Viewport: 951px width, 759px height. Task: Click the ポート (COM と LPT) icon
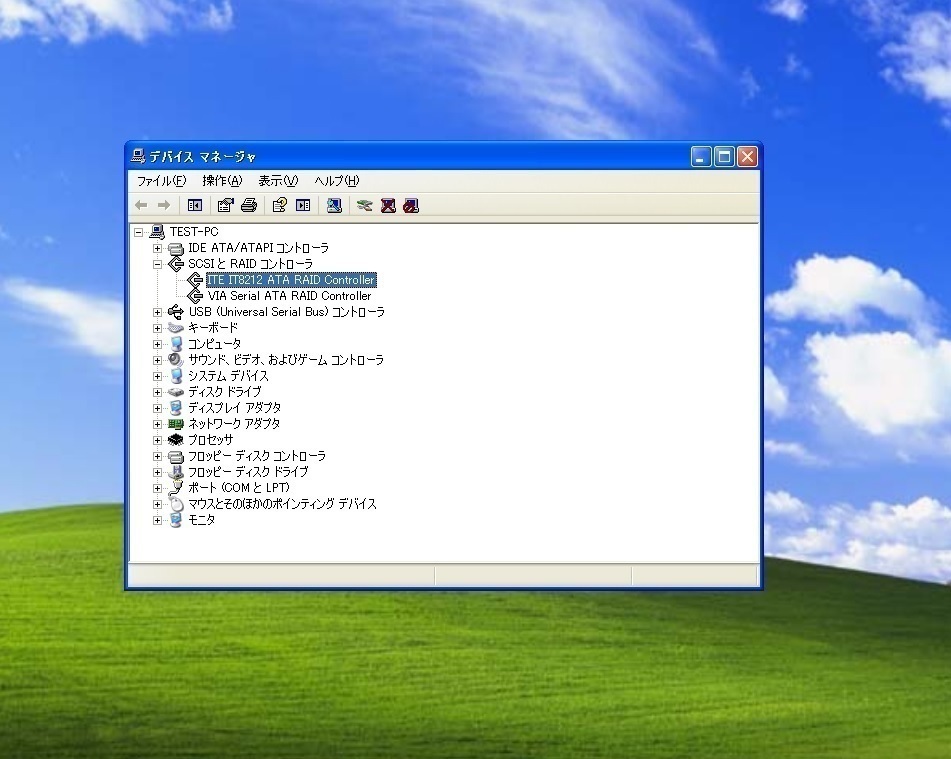[176, 488]
